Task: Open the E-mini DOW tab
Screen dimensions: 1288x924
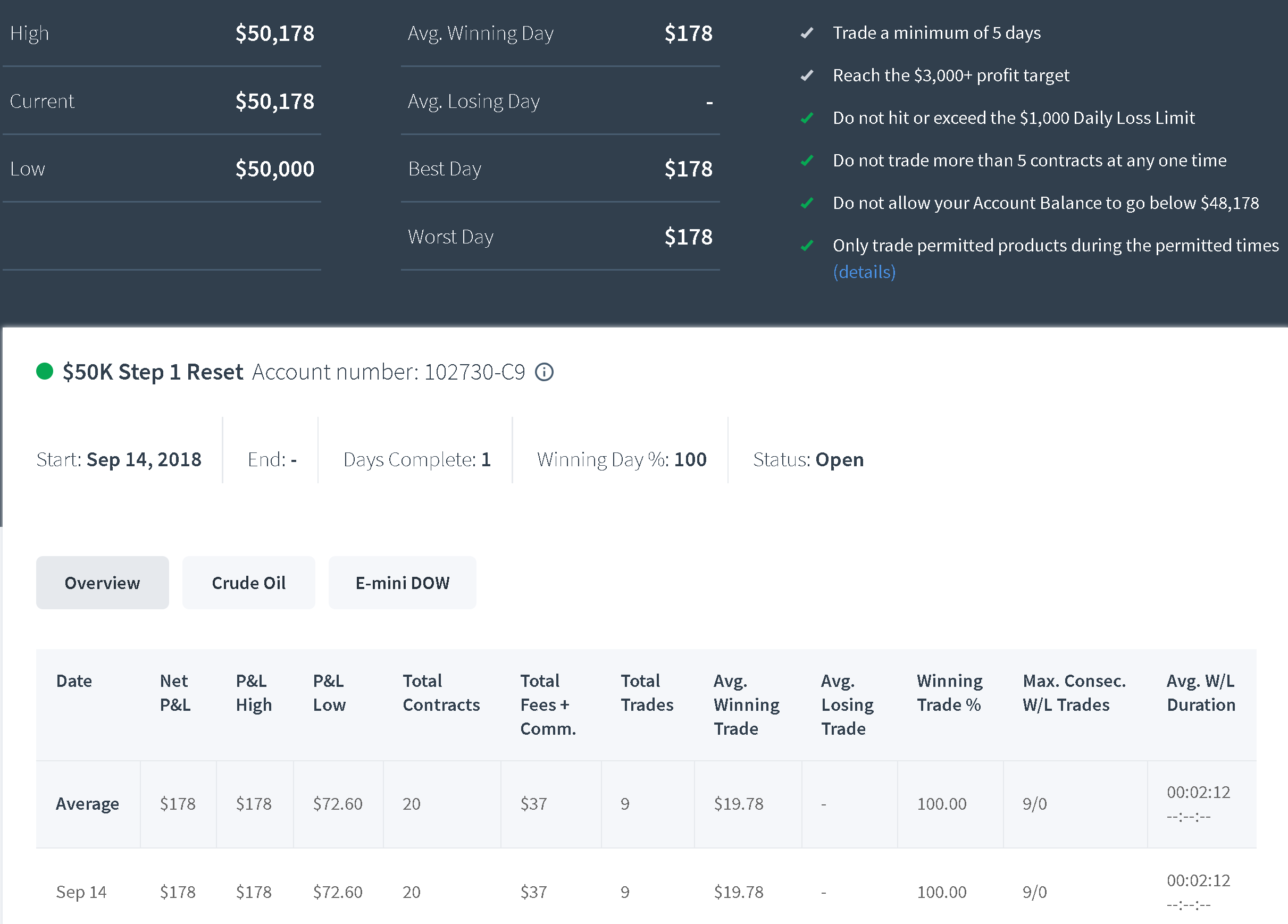Action: (402, 583)
